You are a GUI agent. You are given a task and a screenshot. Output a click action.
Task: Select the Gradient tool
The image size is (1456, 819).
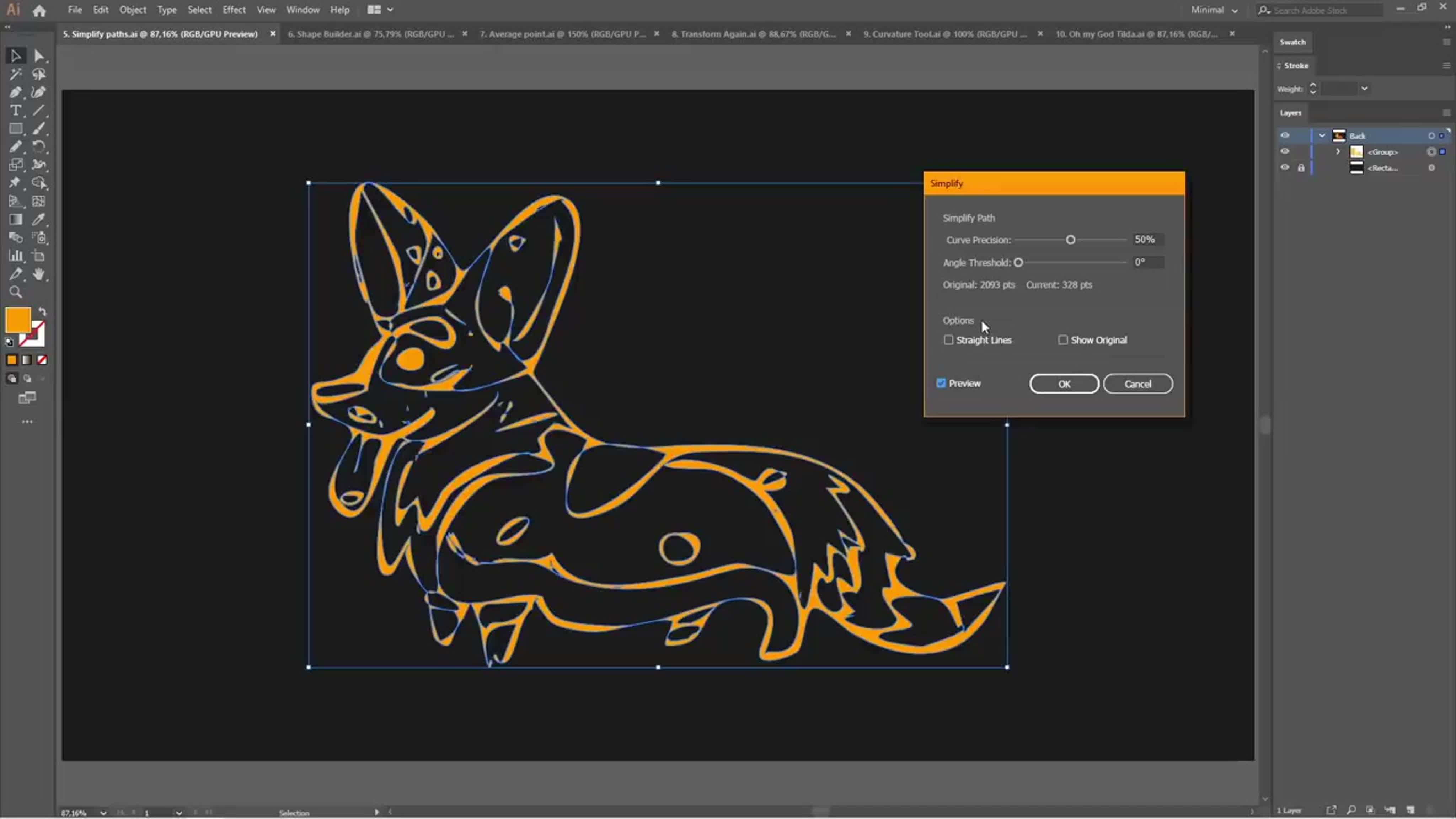coord(15,219)
